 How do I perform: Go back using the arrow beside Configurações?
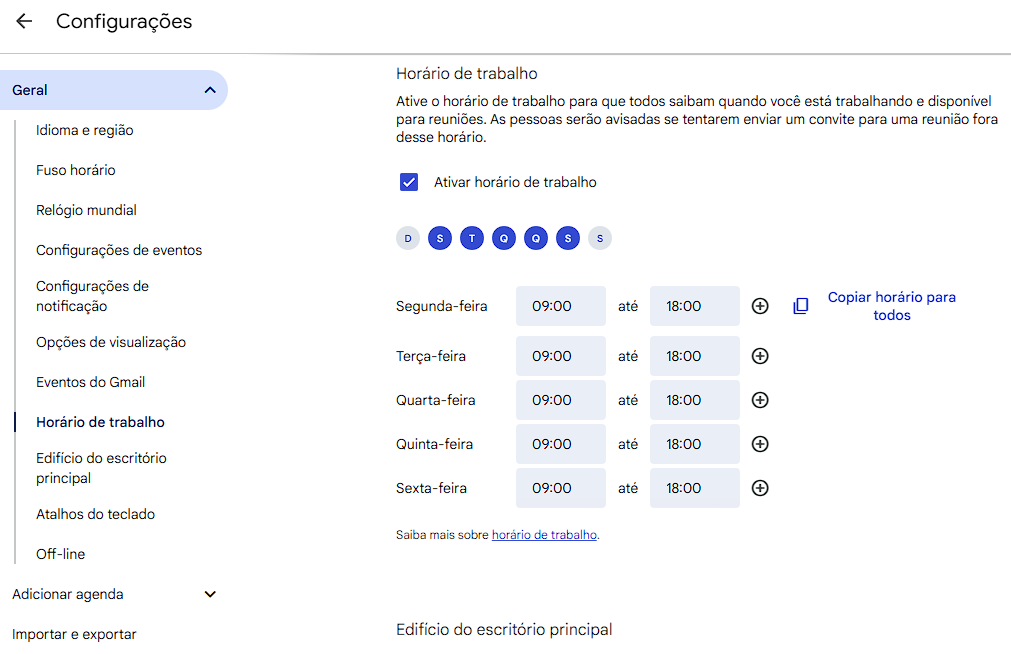click(x=24, y=21)
